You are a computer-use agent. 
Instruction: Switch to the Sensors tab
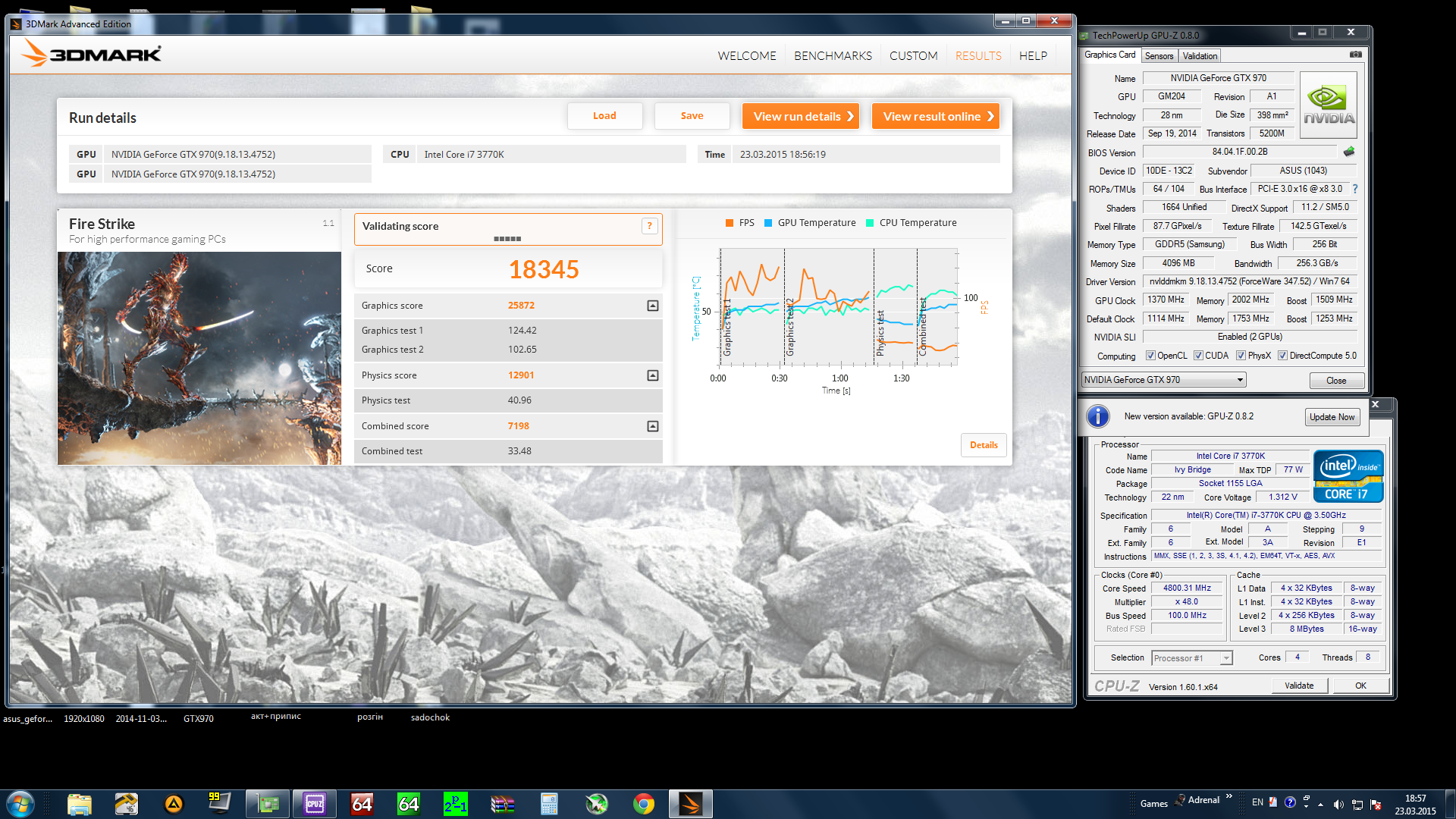[x=1159, y=56]
